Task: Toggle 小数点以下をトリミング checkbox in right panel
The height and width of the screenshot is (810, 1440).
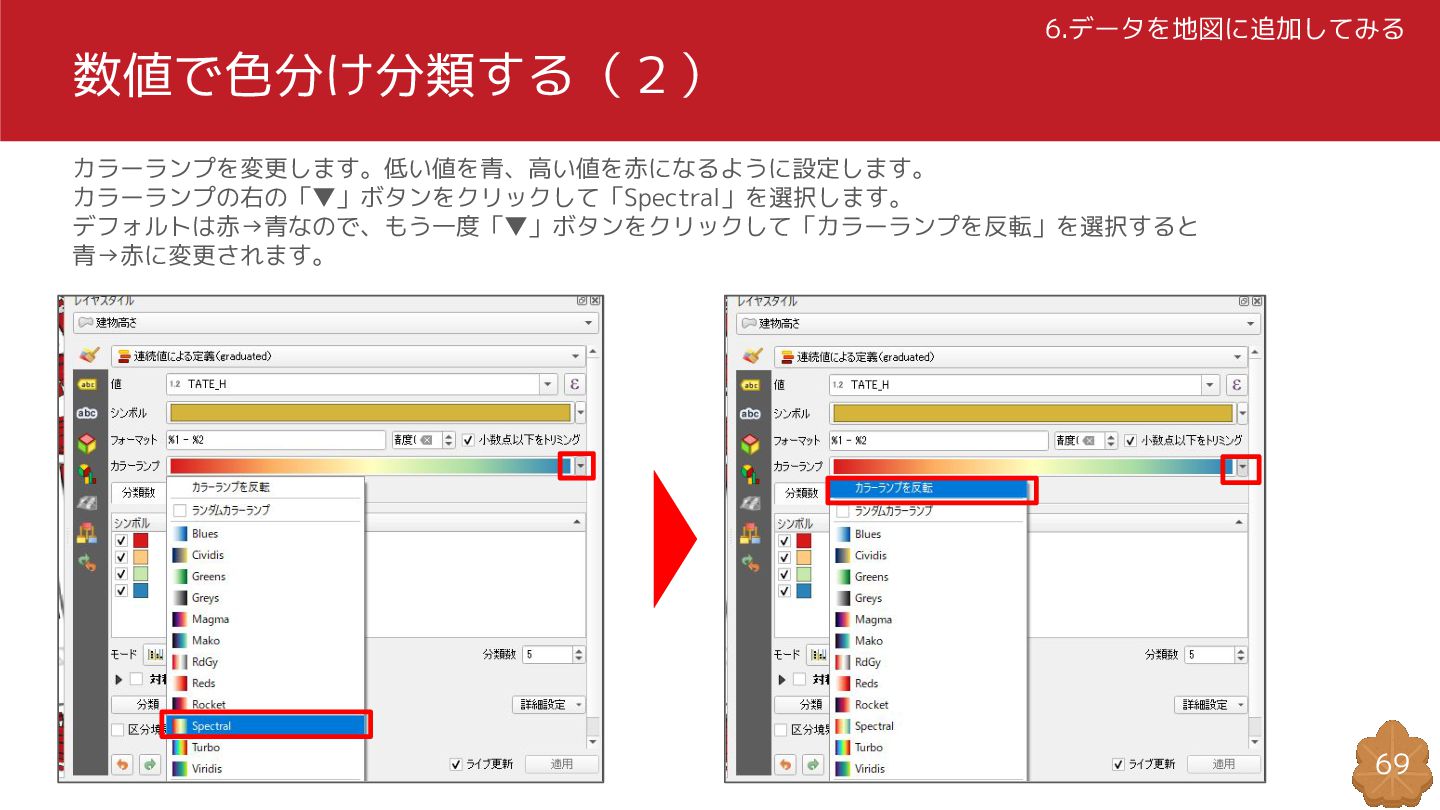Action: (x=1131, y=440)
